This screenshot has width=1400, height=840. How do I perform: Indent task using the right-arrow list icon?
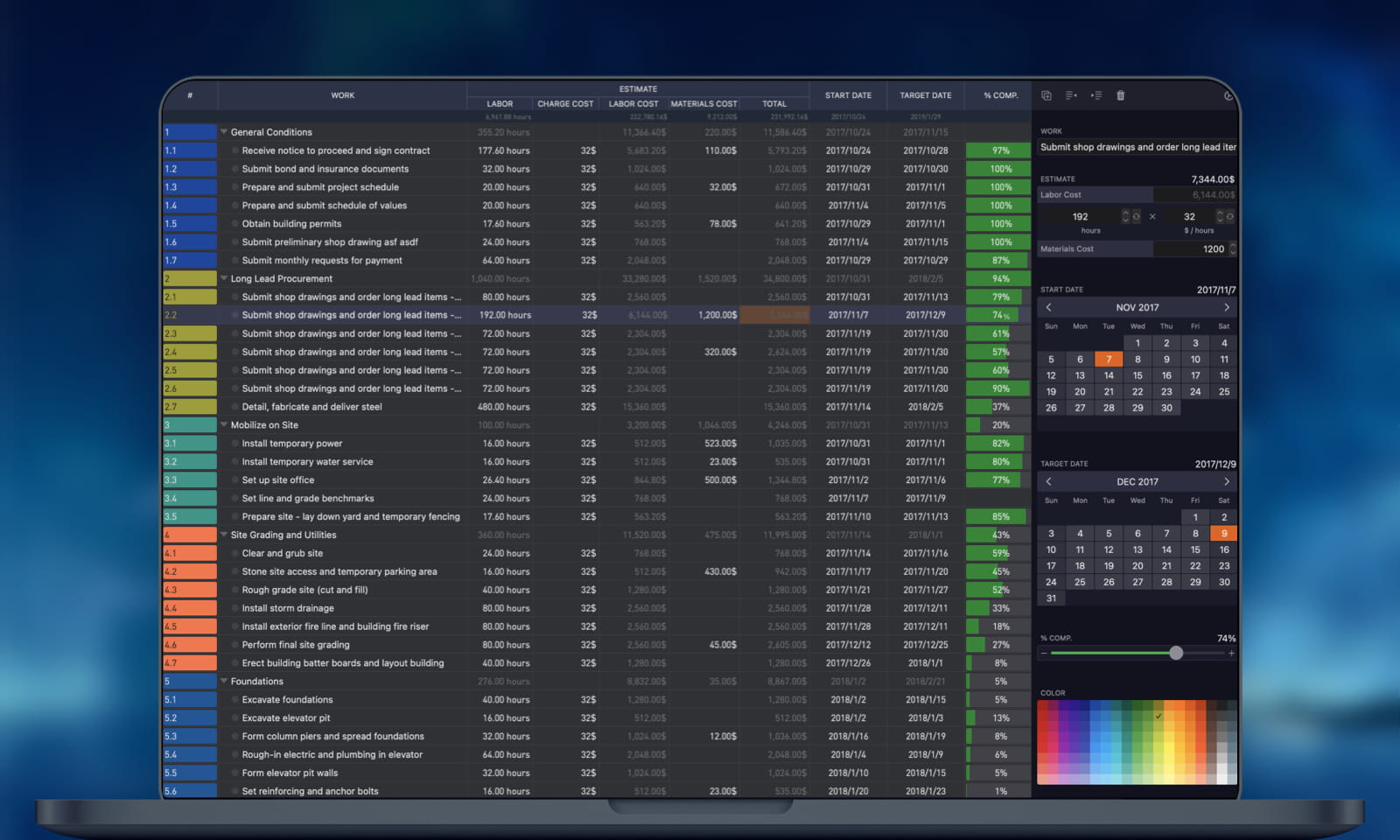1096,95
